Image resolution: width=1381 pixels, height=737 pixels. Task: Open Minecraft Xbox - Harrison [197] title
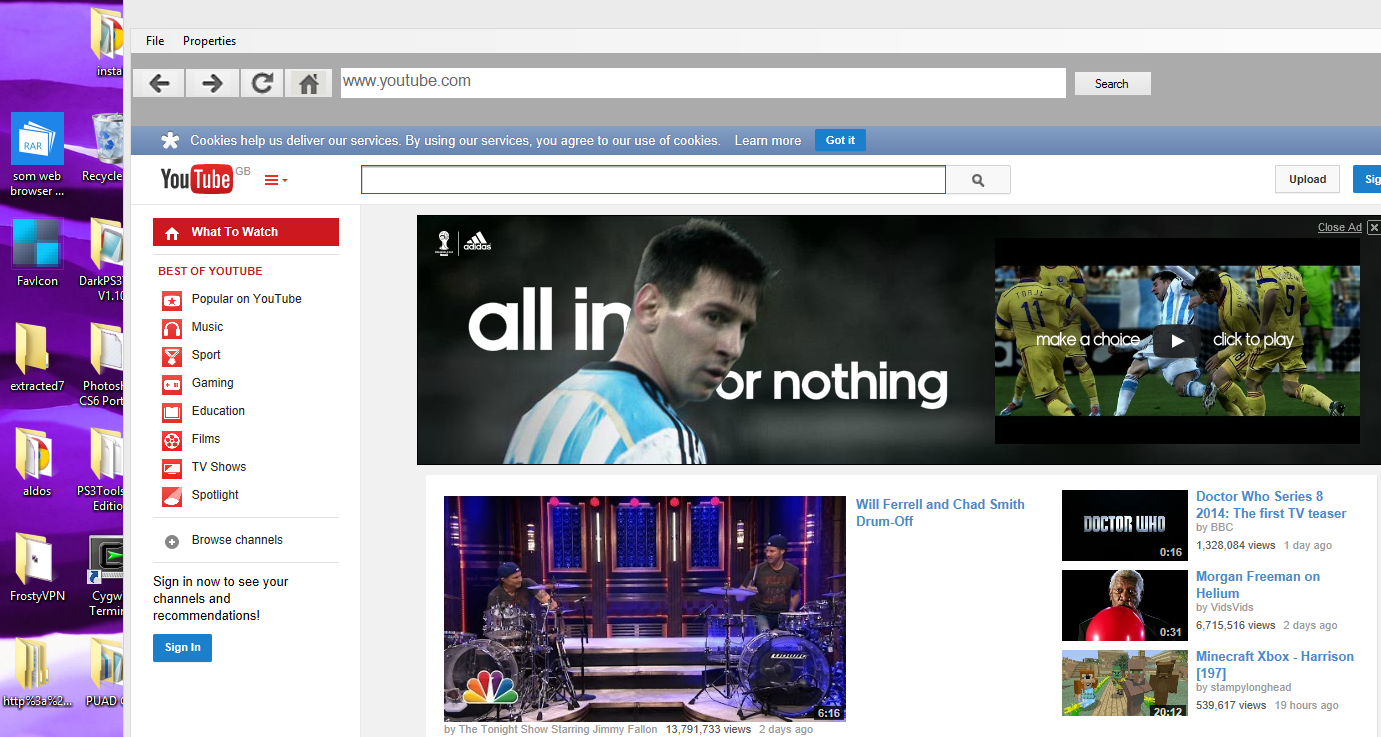[x=1275, y=665]
